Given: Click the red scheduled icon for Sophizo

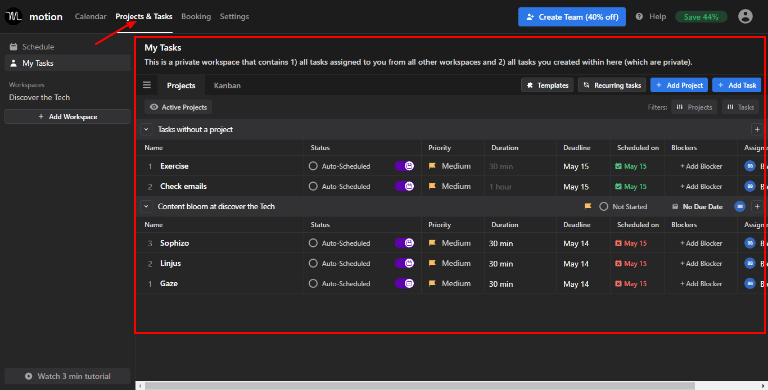Looking at the screenshot, I should click(x=618, y=243).
